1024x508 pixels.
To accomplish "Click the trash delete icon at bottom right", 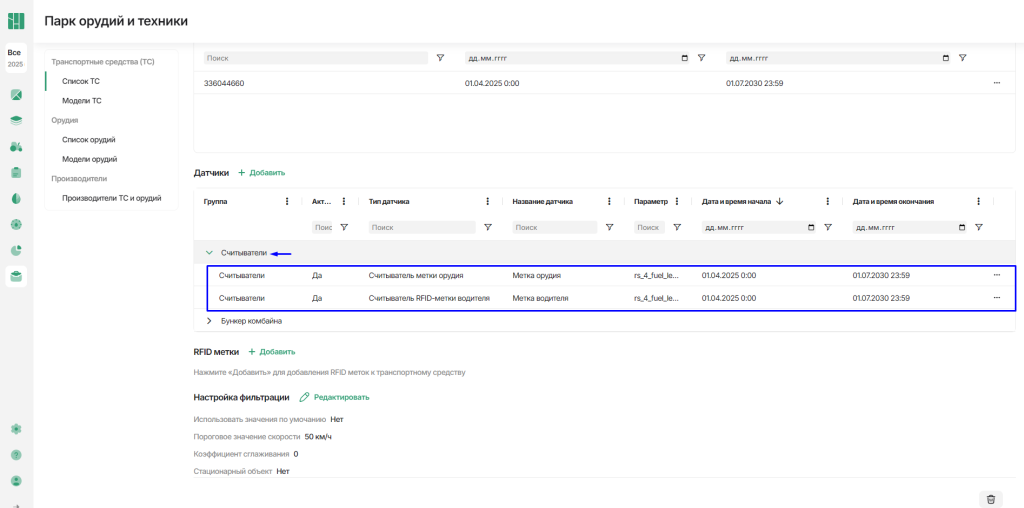I will pos(990,499).
